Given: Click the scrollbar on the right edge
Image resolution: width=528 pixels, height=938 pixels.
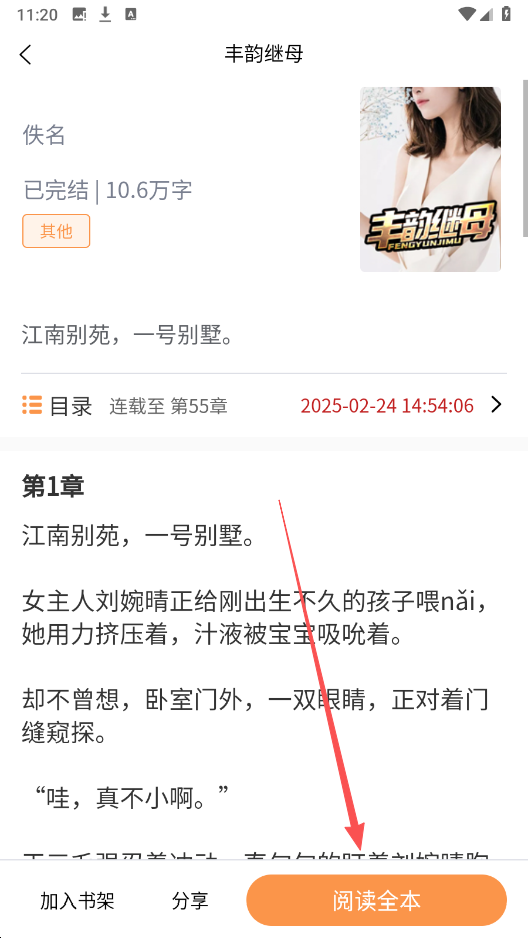Looking at the screenshot, I should tap(525, 159).
